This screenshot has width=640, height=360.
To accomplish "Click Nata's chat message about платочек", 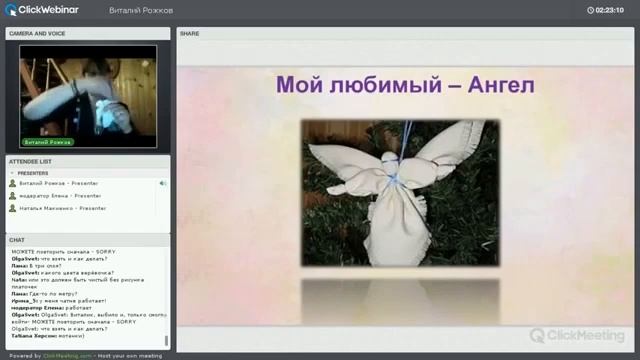I will click(78, 283).
